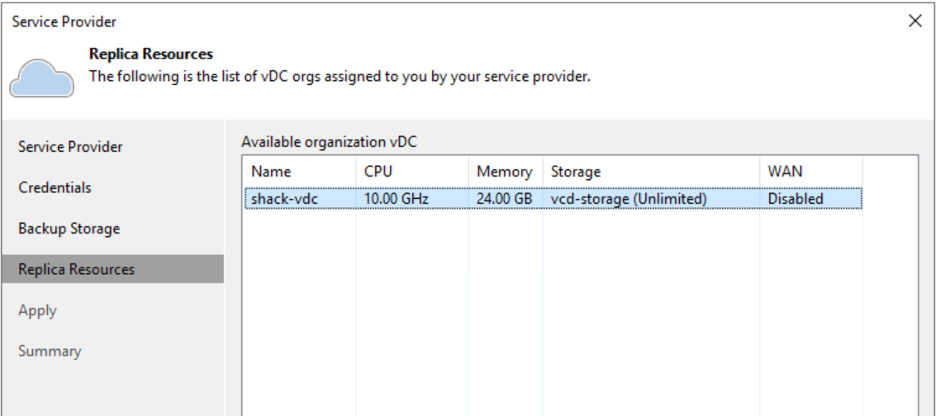Select the Apply step in the sidebar

coord(37,310)
